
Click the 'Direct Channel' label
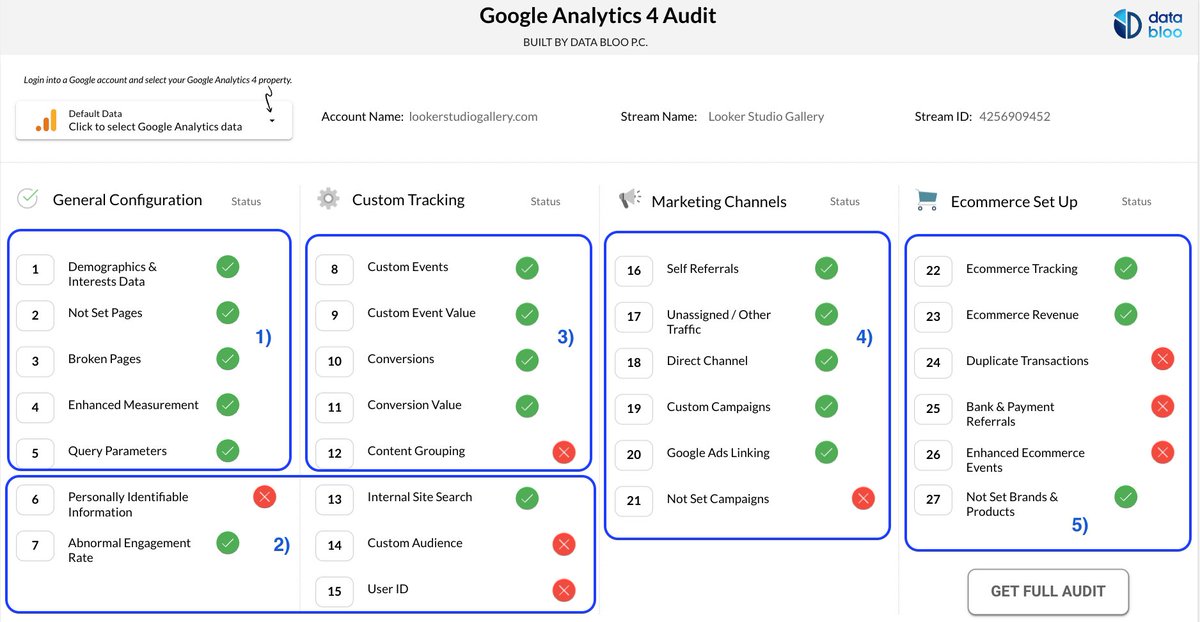(707, 361)
